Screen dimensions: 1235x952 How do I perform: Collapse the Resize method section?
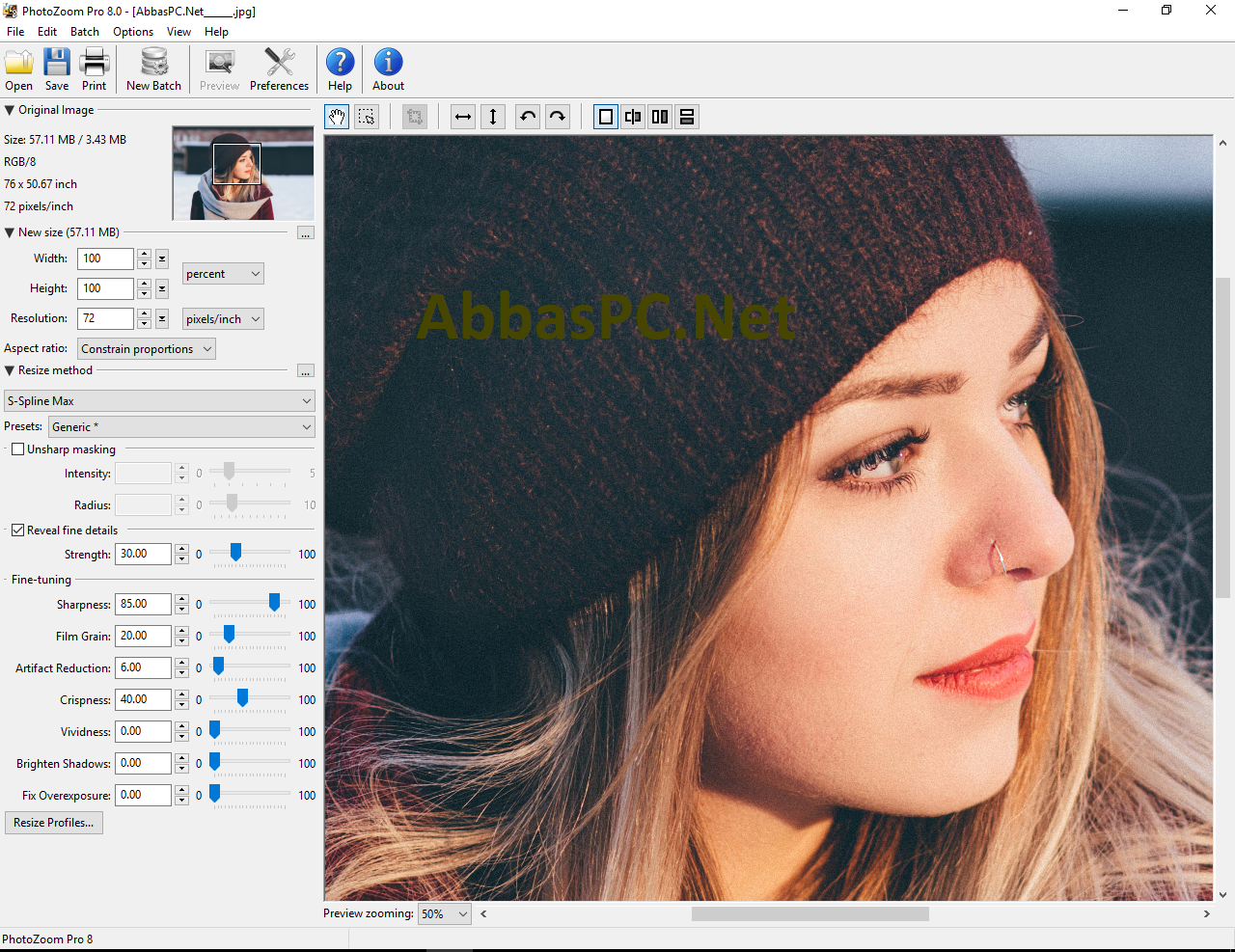[x=10, y=370]
